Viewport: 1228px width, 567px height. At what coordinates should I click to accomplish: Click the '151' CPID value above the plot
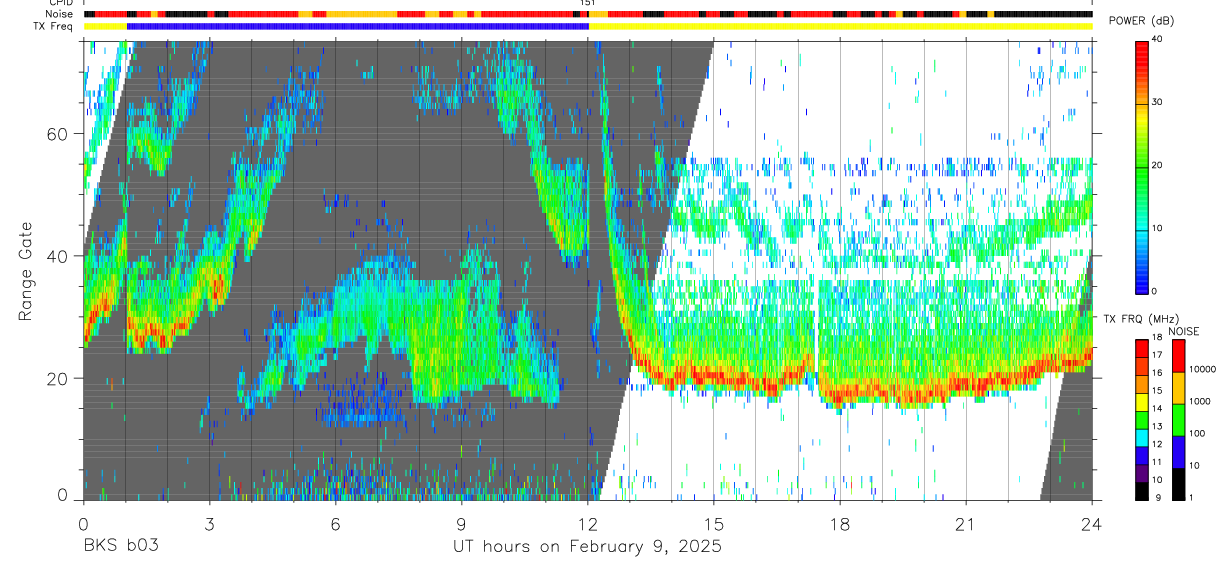click(x=588, y=4)
